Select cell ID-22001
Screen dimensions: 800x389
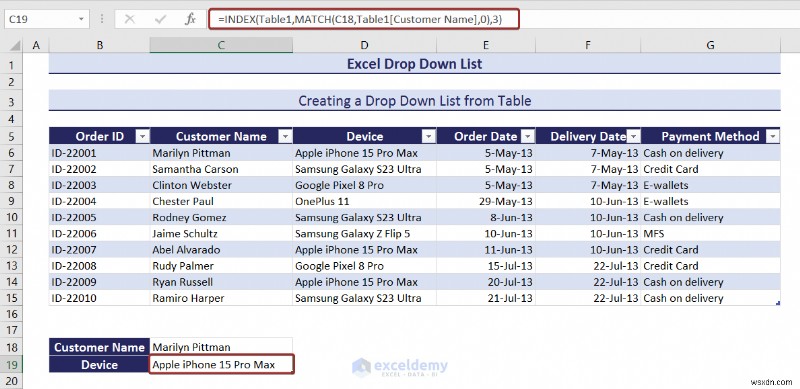99,153
